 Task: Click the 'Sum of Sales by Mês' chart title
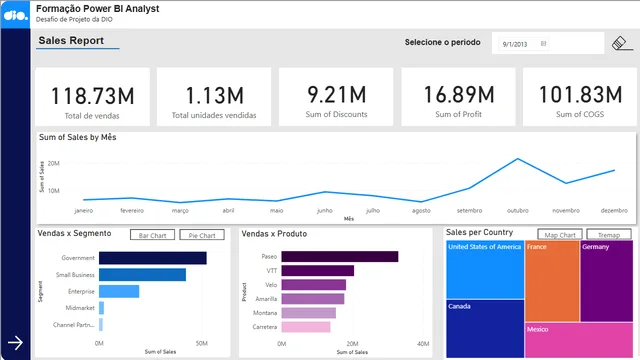78,137
